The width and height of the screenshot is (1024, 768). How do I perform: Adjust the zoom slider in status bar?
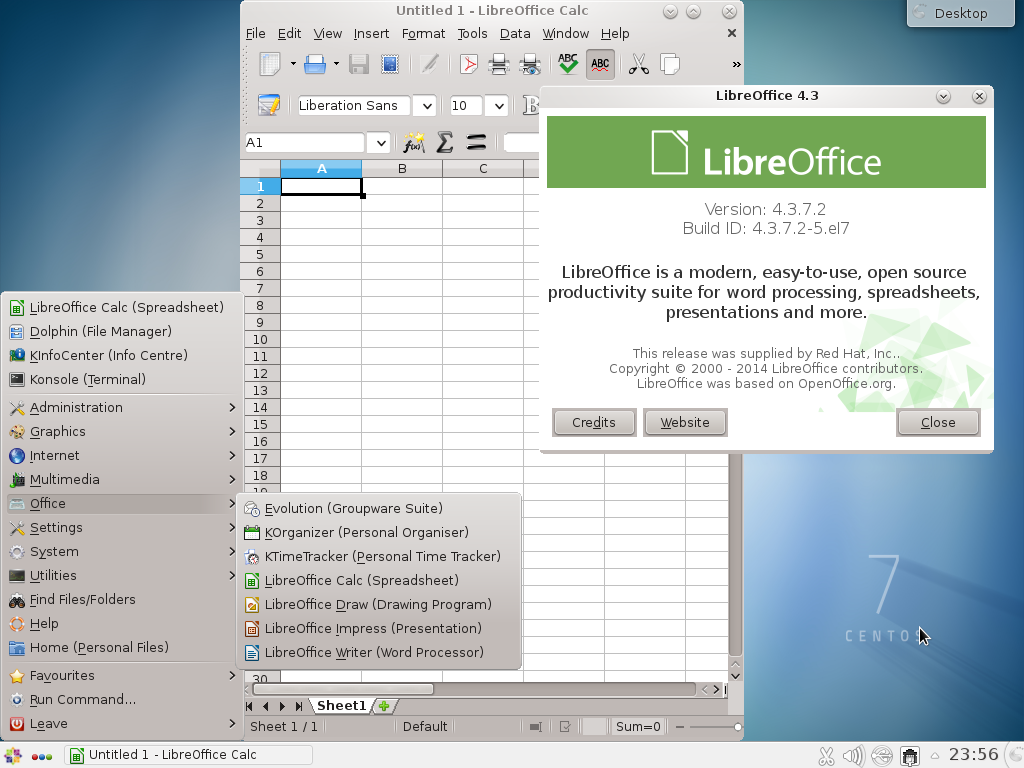tap(737, 727)
